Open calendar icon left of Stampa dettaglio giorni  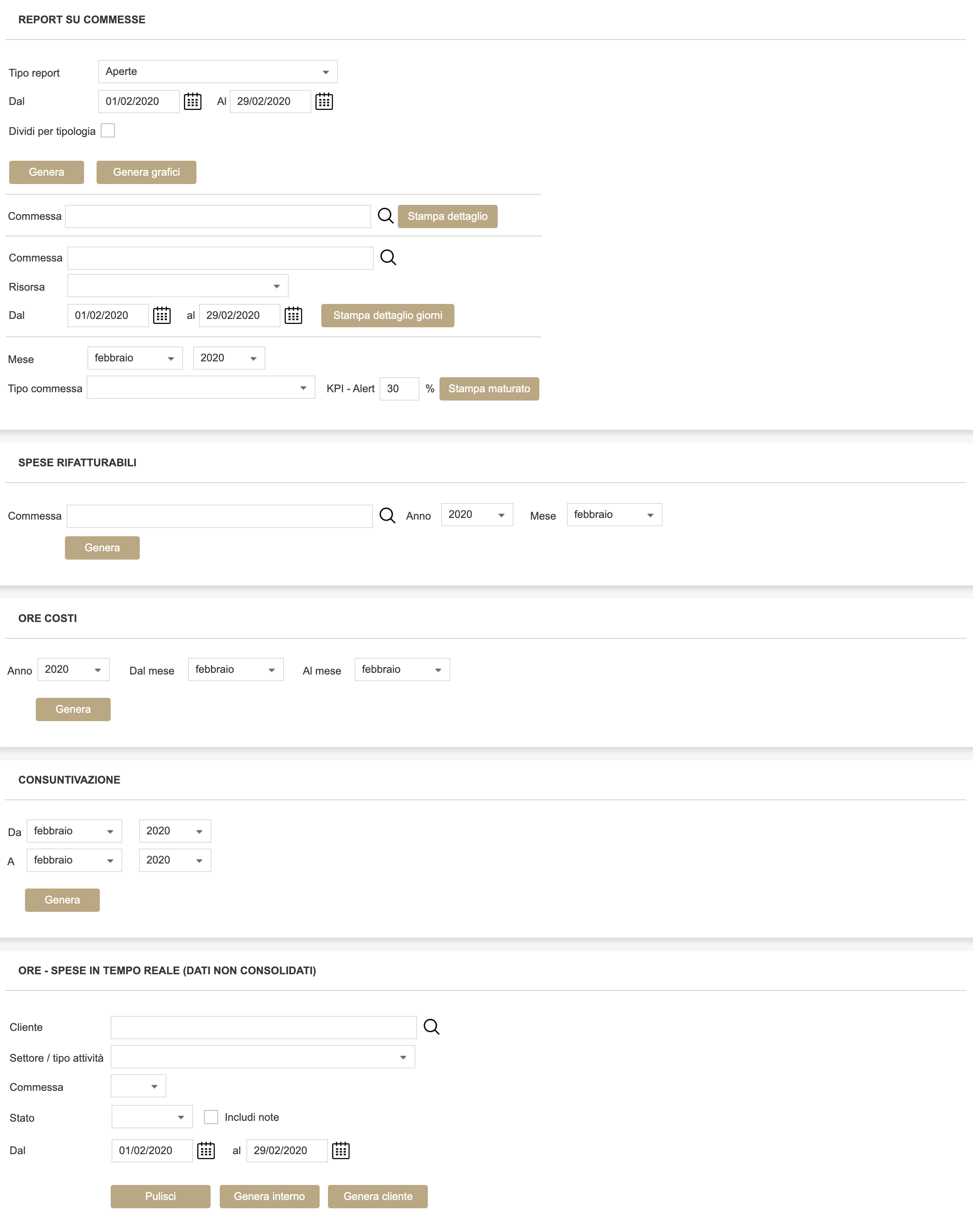(x=293, y=315)
